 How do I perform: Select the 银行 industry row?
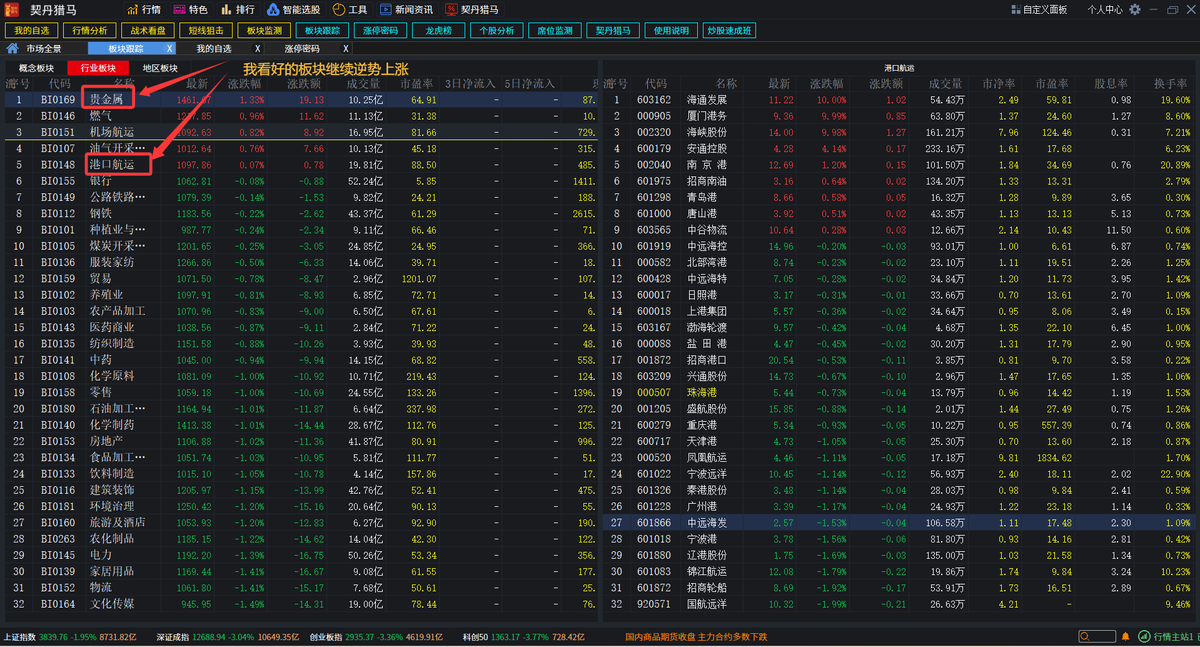click(x=300, y=181)
